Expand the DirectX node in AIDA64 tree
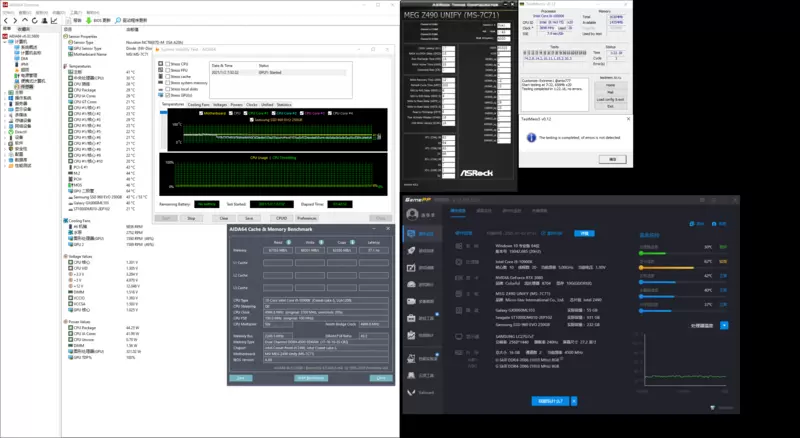The image size is (800, 438). 5,132
